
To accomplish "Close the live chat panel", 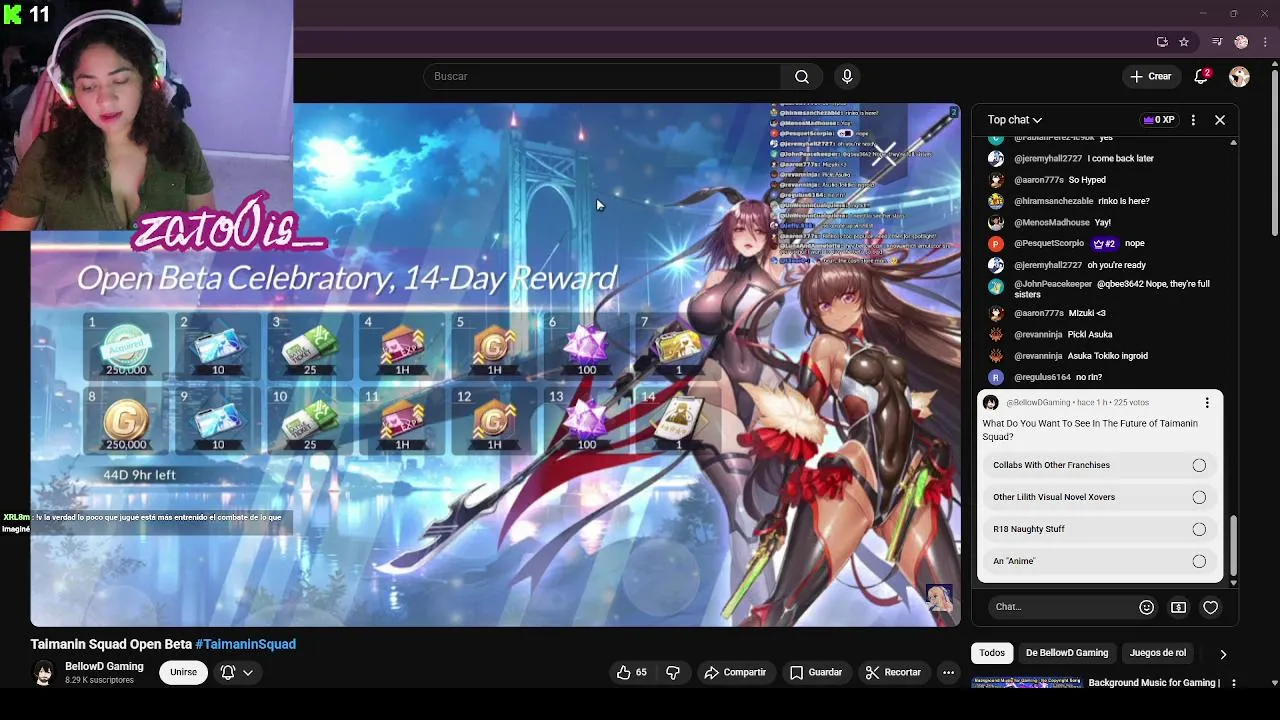I will [x=1220, y=120].
